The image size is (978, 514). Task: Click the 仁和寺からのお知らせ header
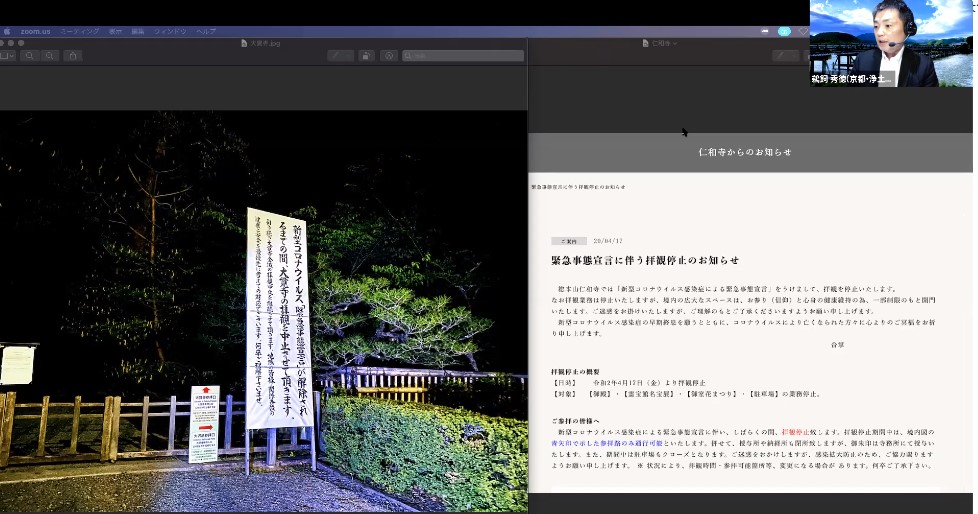[x=745, y=152]
